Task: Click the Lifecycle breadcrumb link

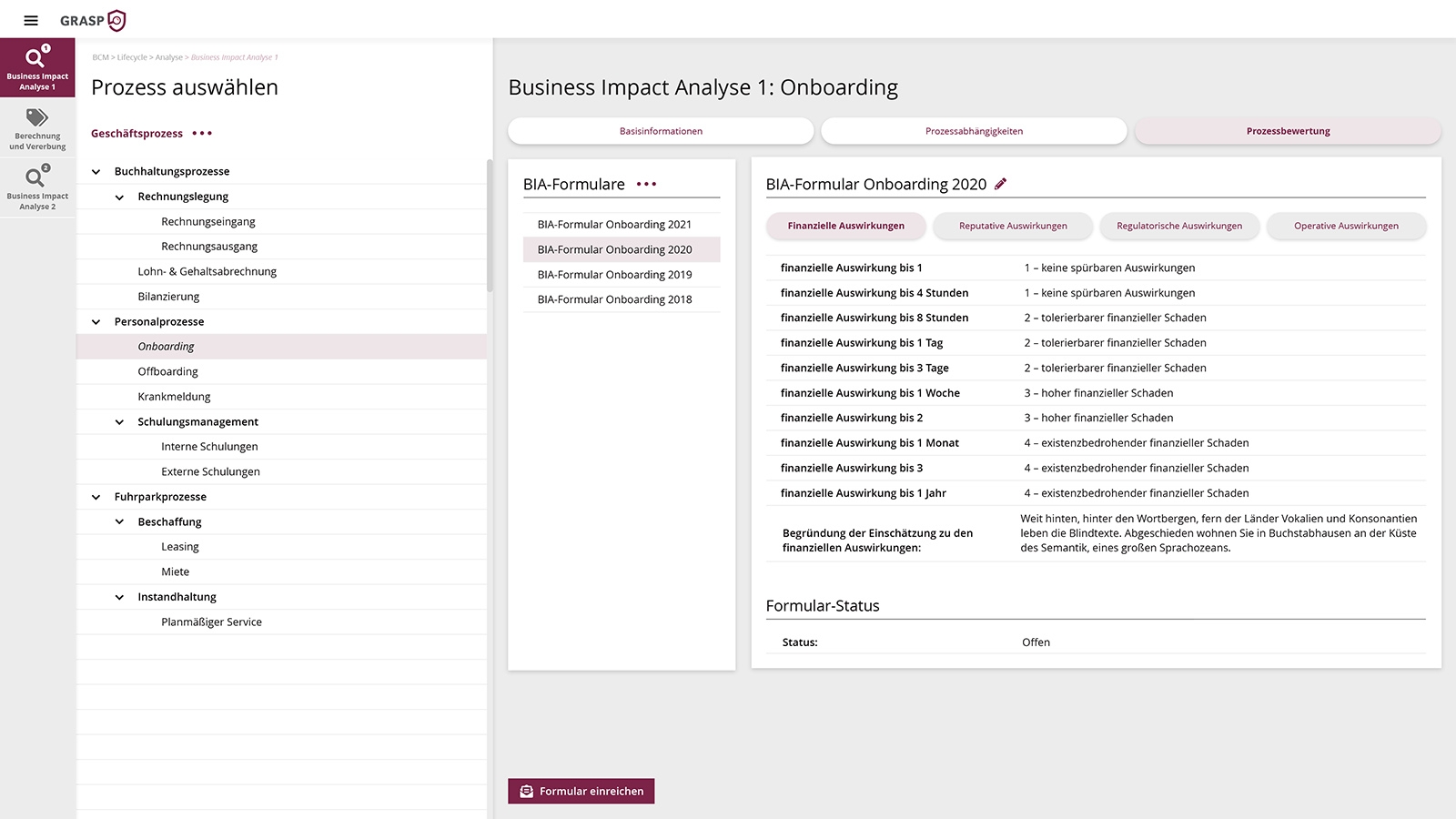Action: pos(132,57)
